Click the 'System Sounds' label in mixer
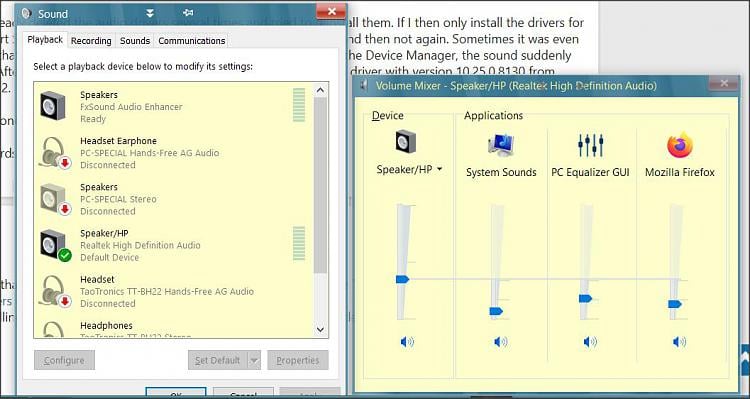This screenshot has width=750, height=399. coord(501,172)
